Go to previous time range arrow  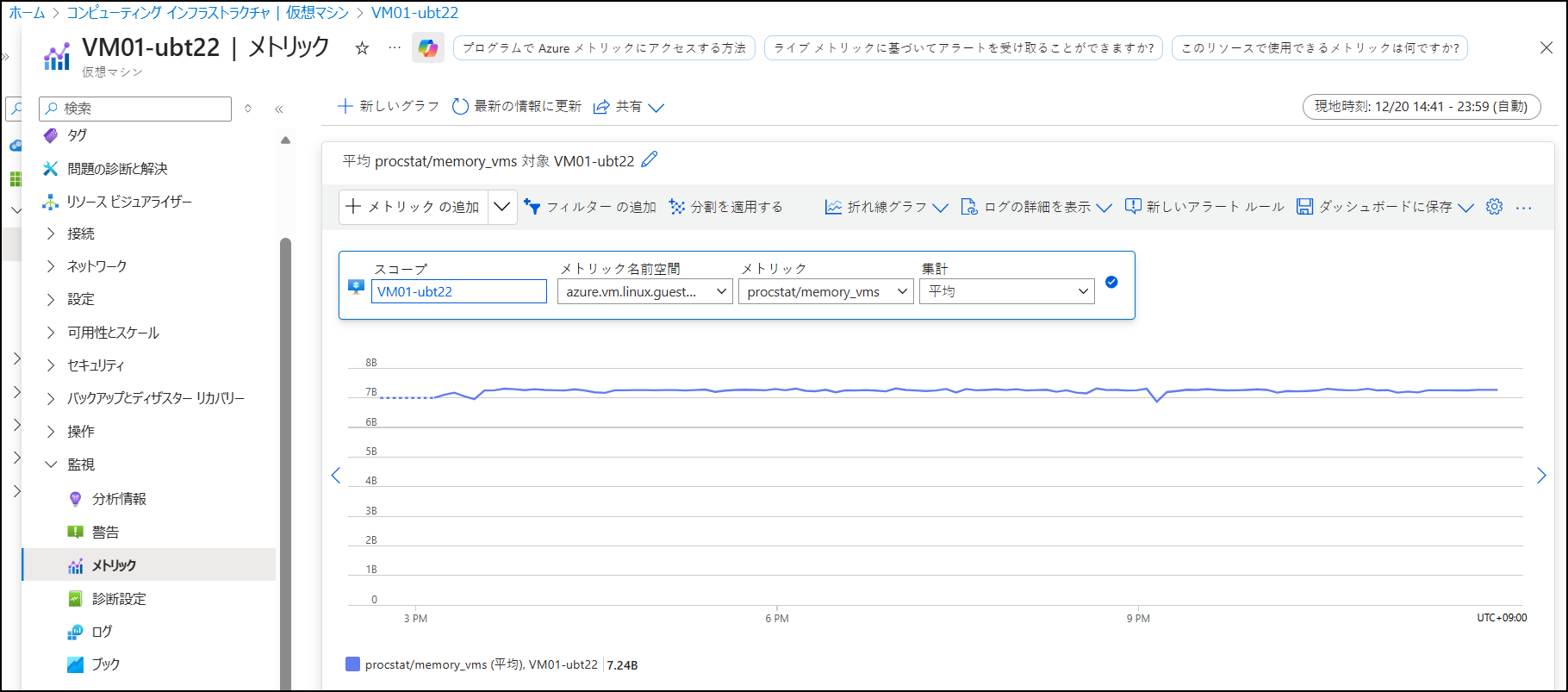click(x=336, y=475)
